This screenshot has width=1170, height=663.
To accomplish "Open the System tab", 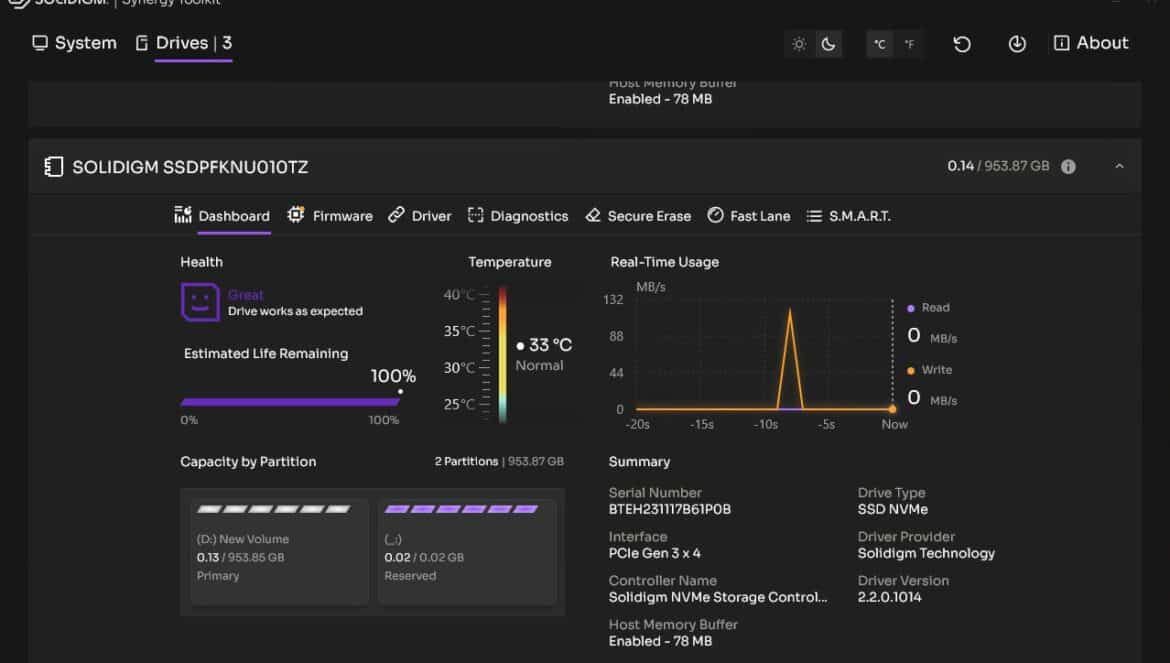I will click(74, 43).
